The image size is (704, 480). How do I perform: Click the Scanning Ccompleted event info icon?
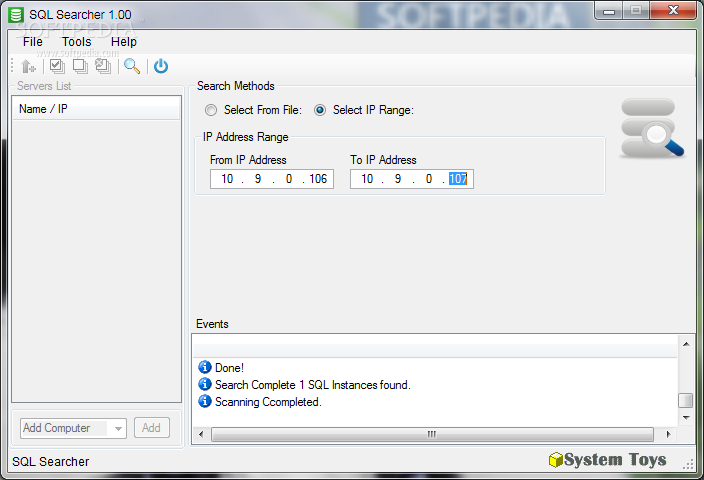pos(205,401)
